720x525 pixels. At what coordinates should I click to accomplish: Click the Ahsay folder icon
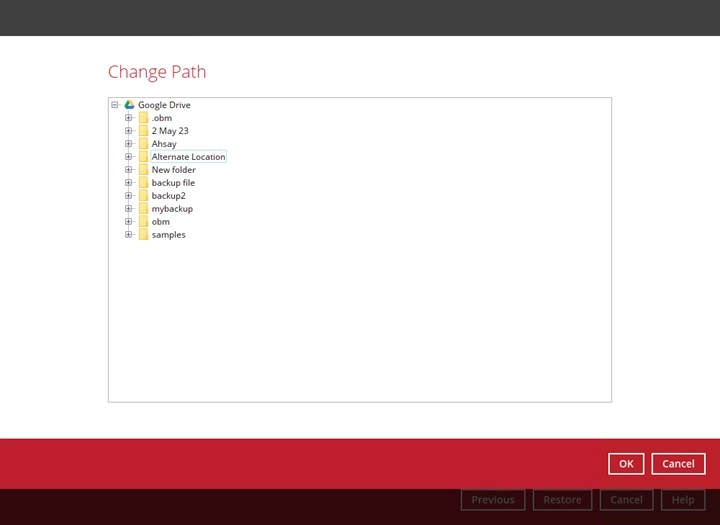tap(143, 144)
